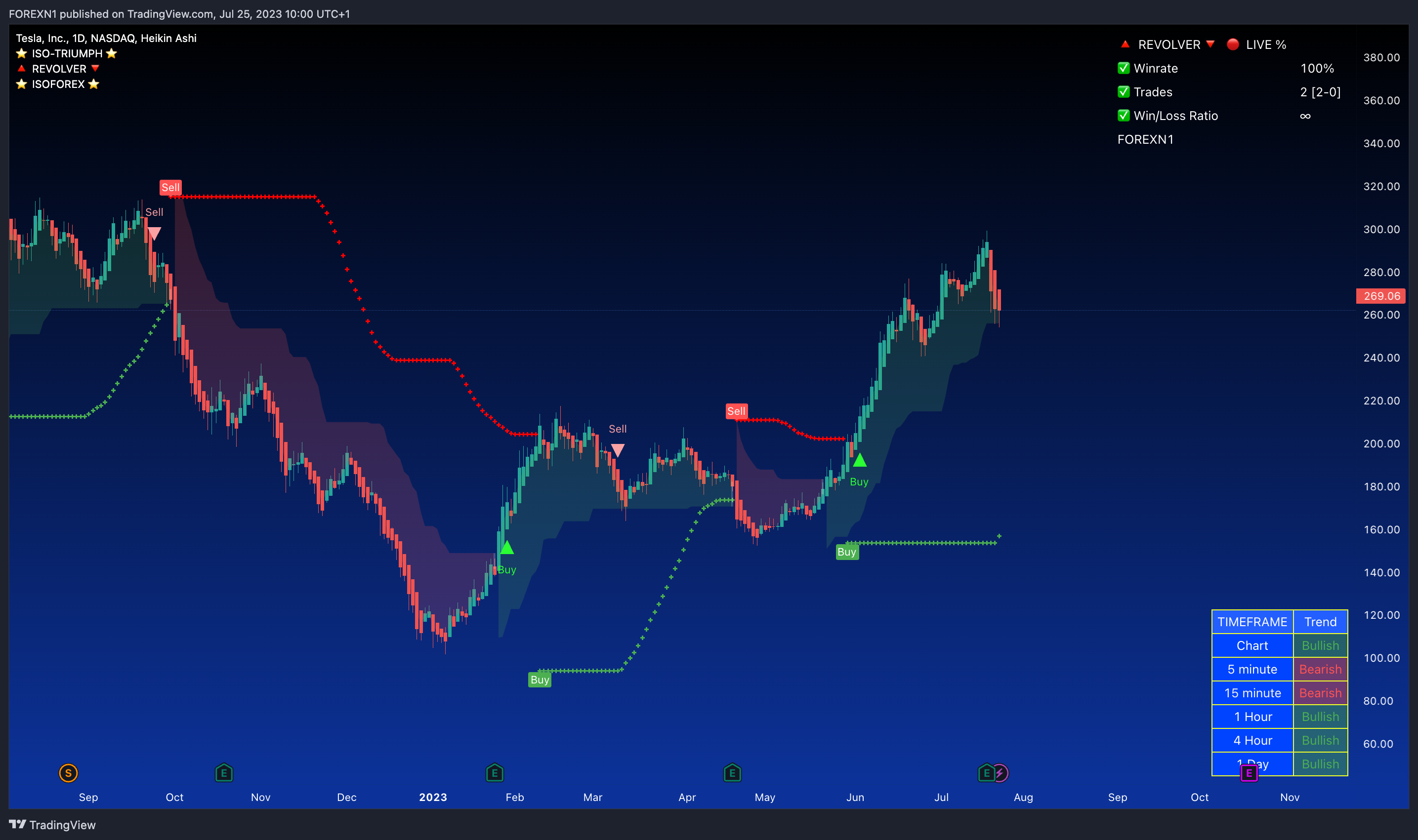Click the Bullish cell for 1 Day
This screenshot has width=1418, height=840.
1320,764
